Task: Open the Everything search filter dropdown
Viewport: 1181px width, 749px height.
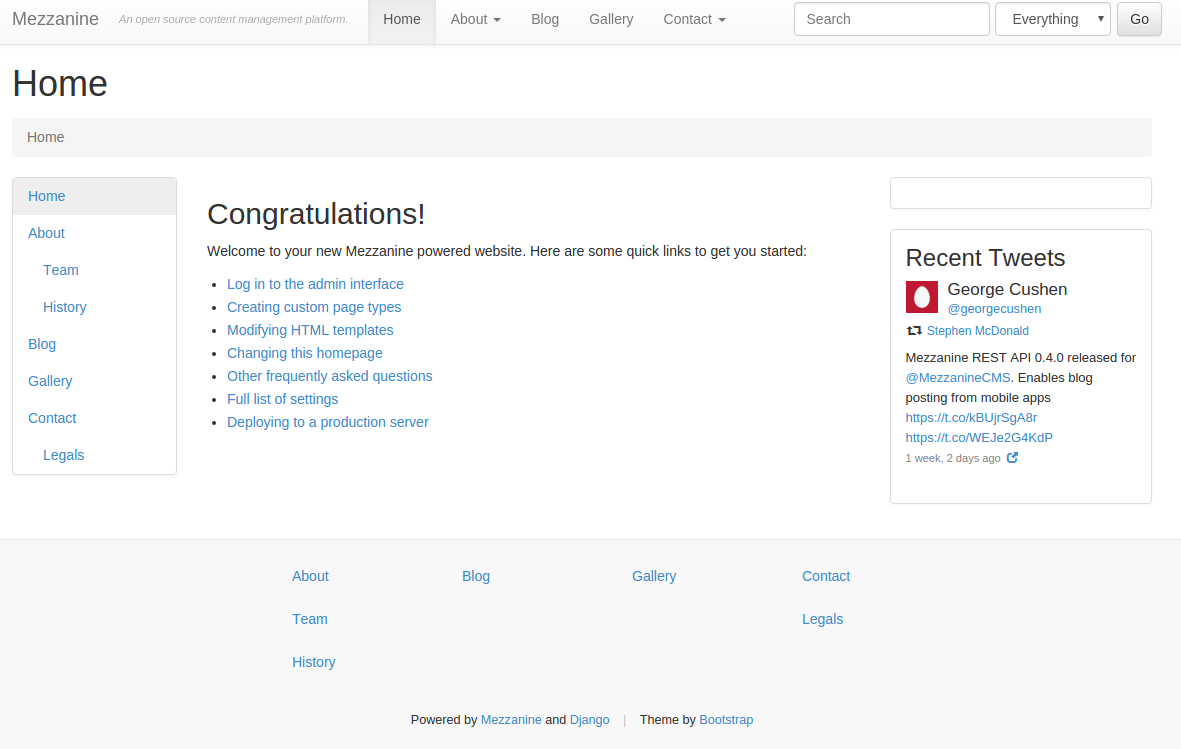Action: click(1052, 19)
